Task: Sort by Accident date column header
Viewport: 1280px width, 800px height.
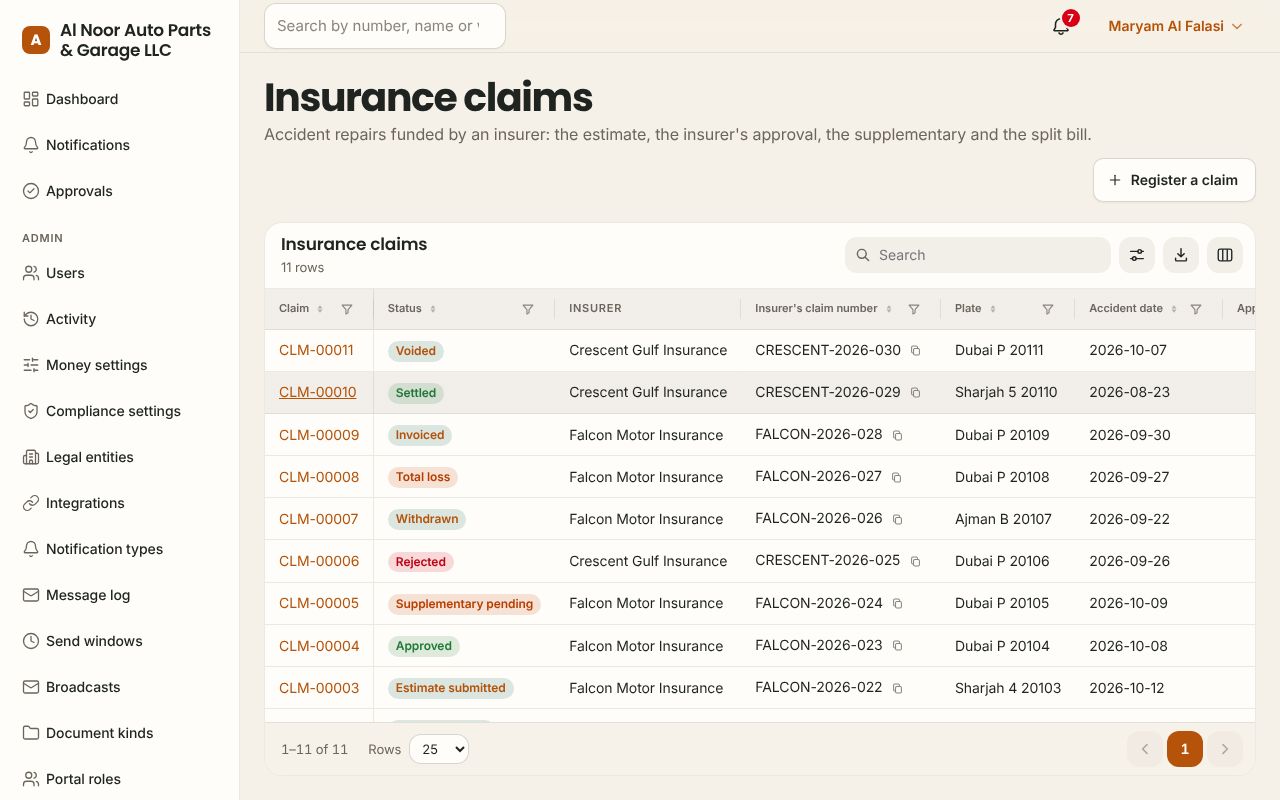Action: click(x=1133, y=309)
